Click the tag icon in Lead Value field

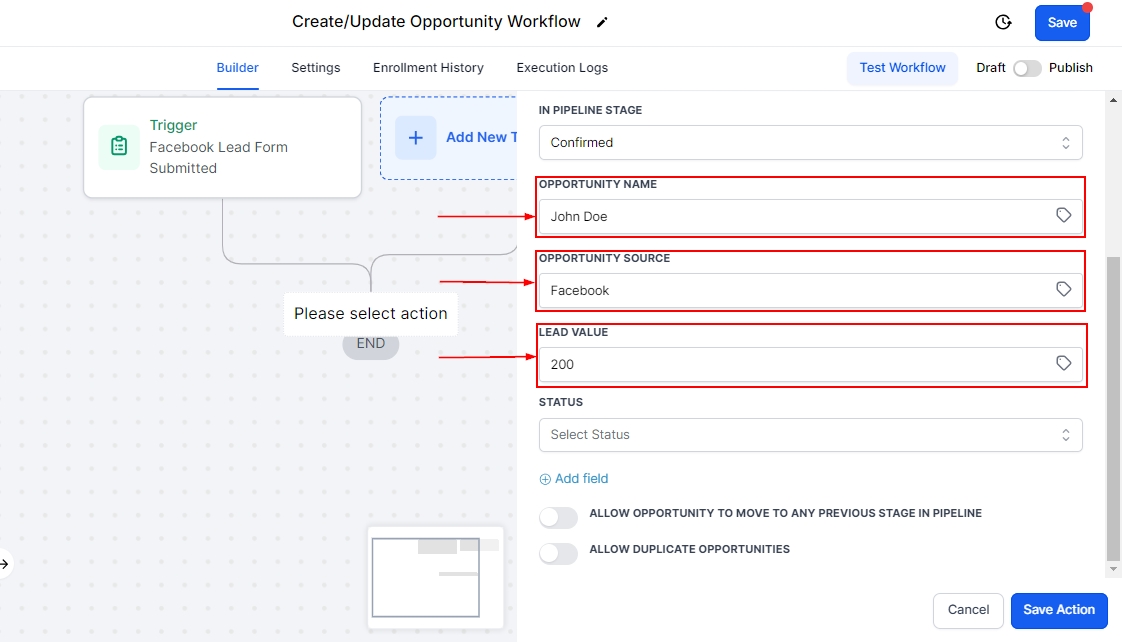[1064, 364]
